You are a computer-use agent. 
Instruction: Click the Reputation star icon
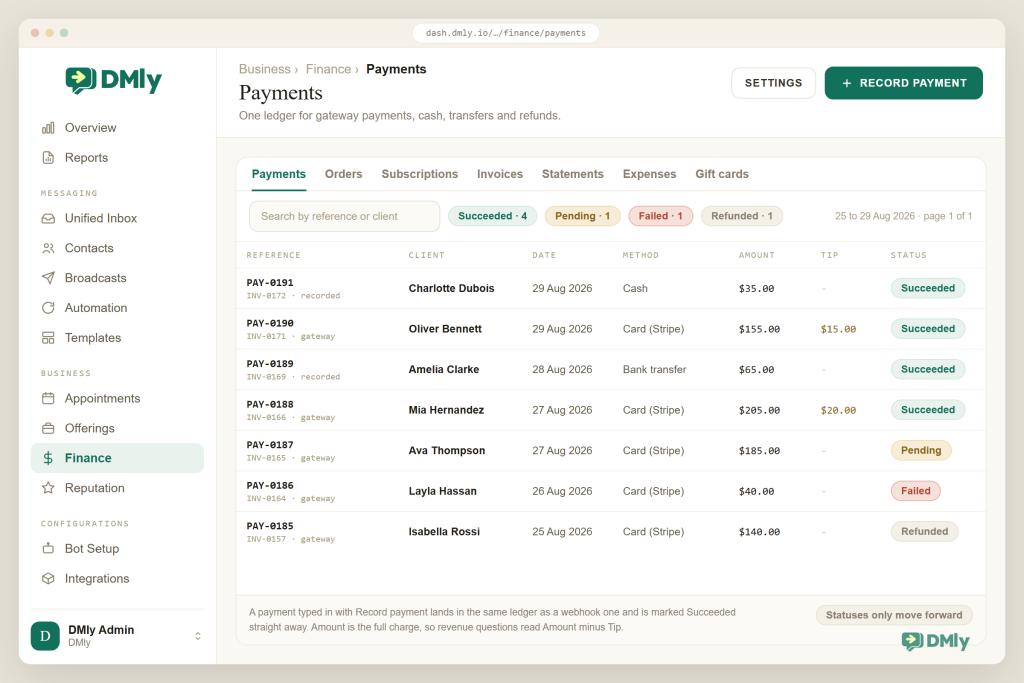coord(48,488)
